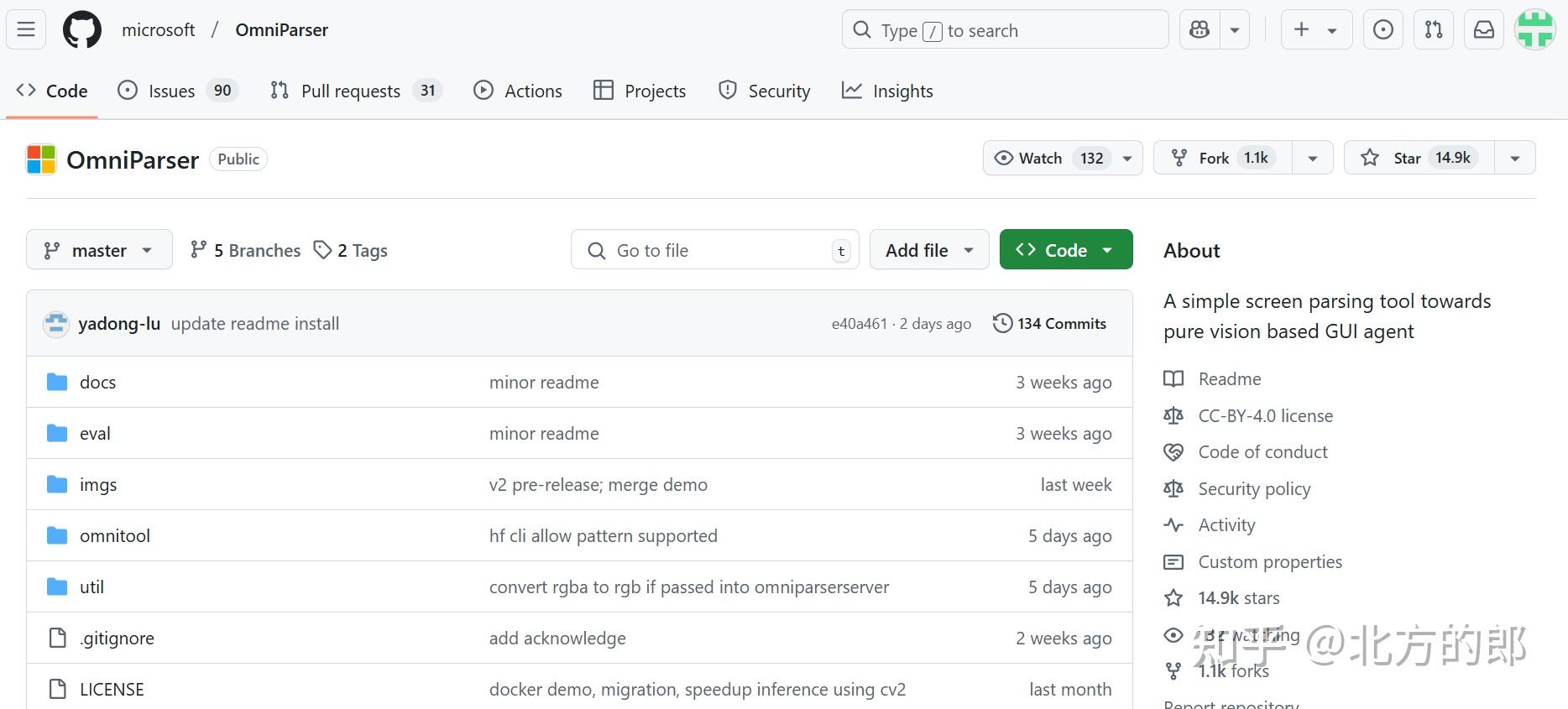The image size is (1568, 709).
Task: Open Copilot chat icon
Action: (x=1200, y=30)
